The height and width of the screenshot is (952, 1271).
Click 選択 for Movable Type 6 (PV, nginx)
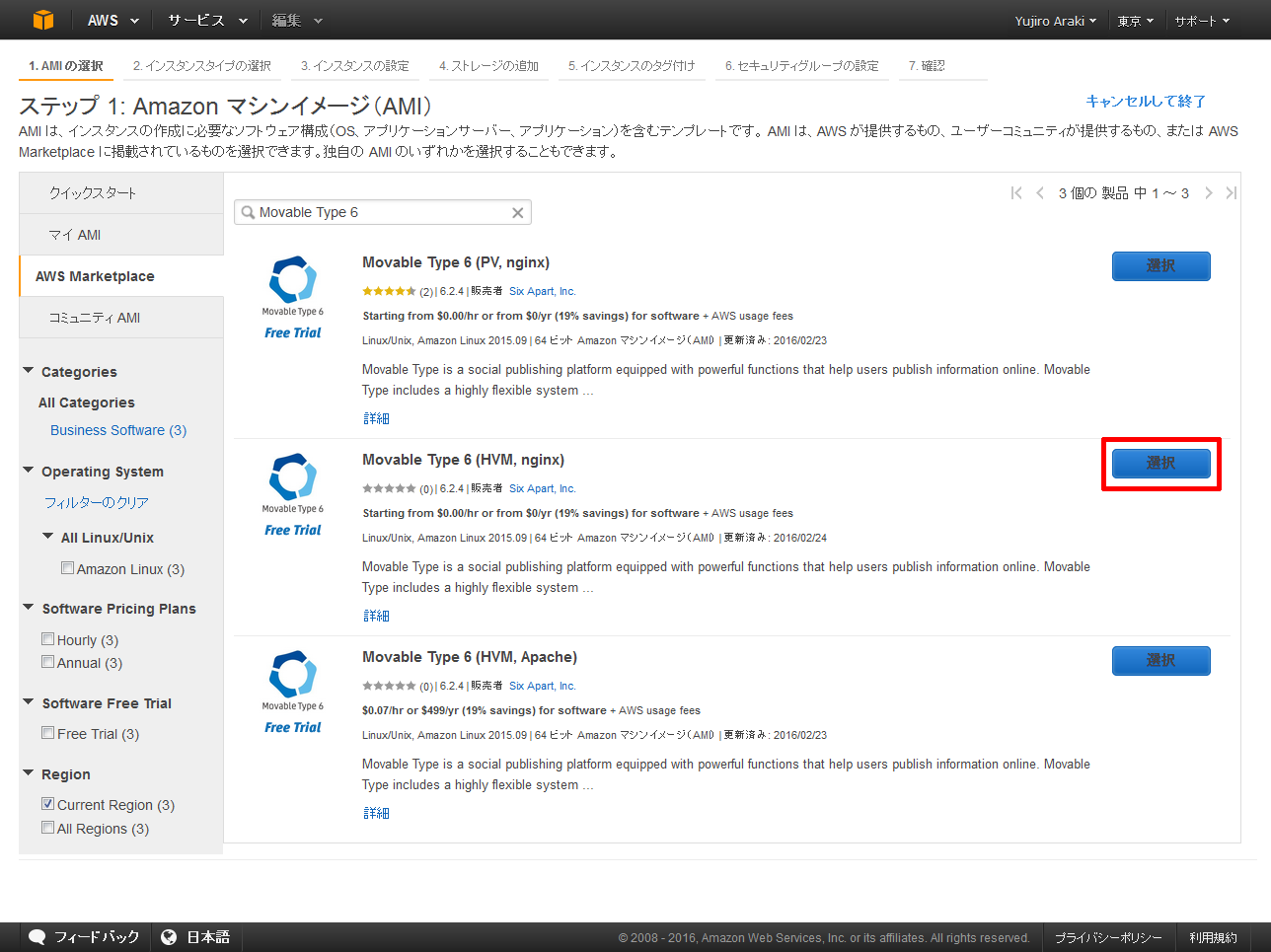click(1161, 266)
